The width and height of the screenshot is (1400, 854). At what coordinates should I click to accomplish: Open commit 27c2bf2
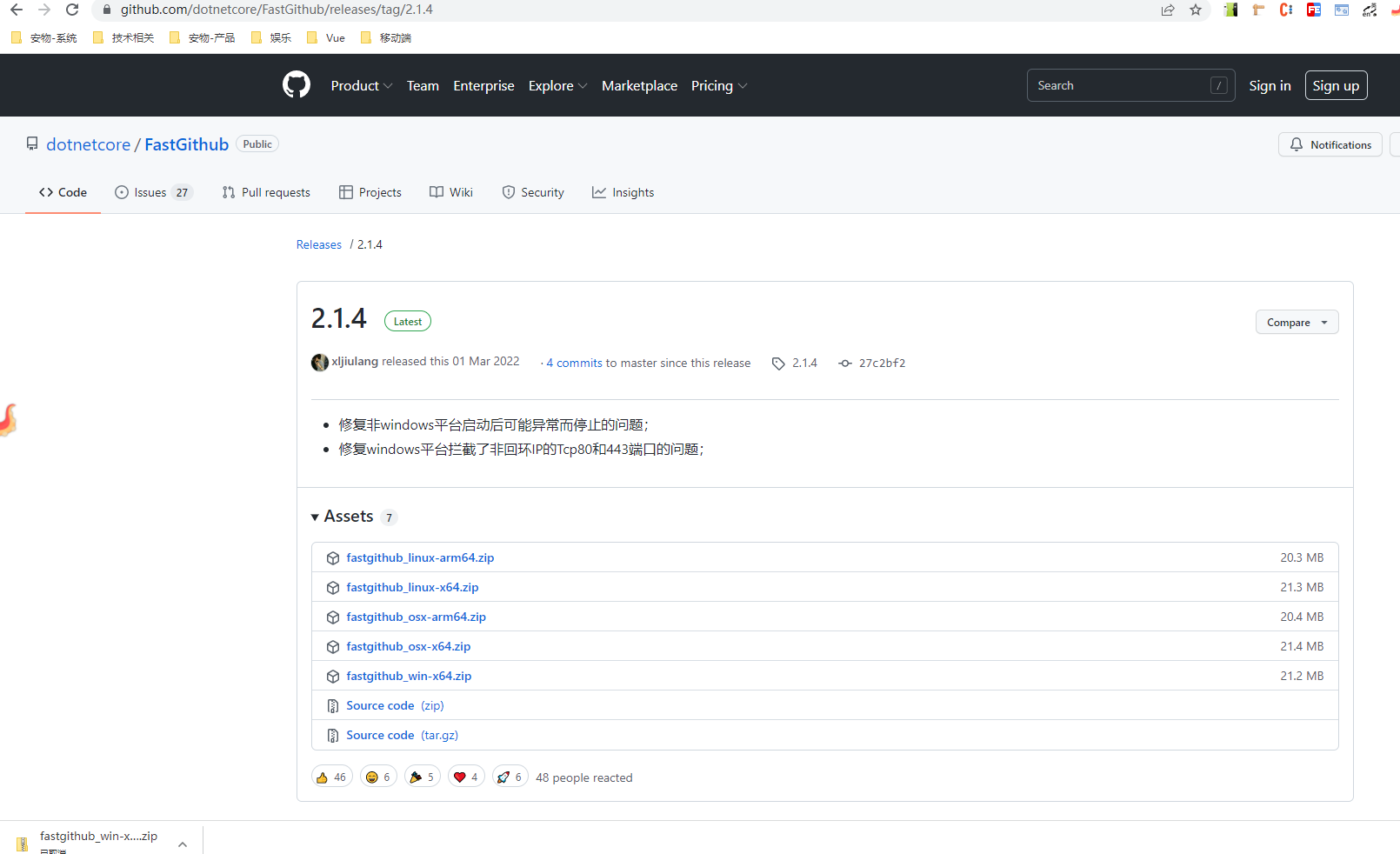[882, 363]
